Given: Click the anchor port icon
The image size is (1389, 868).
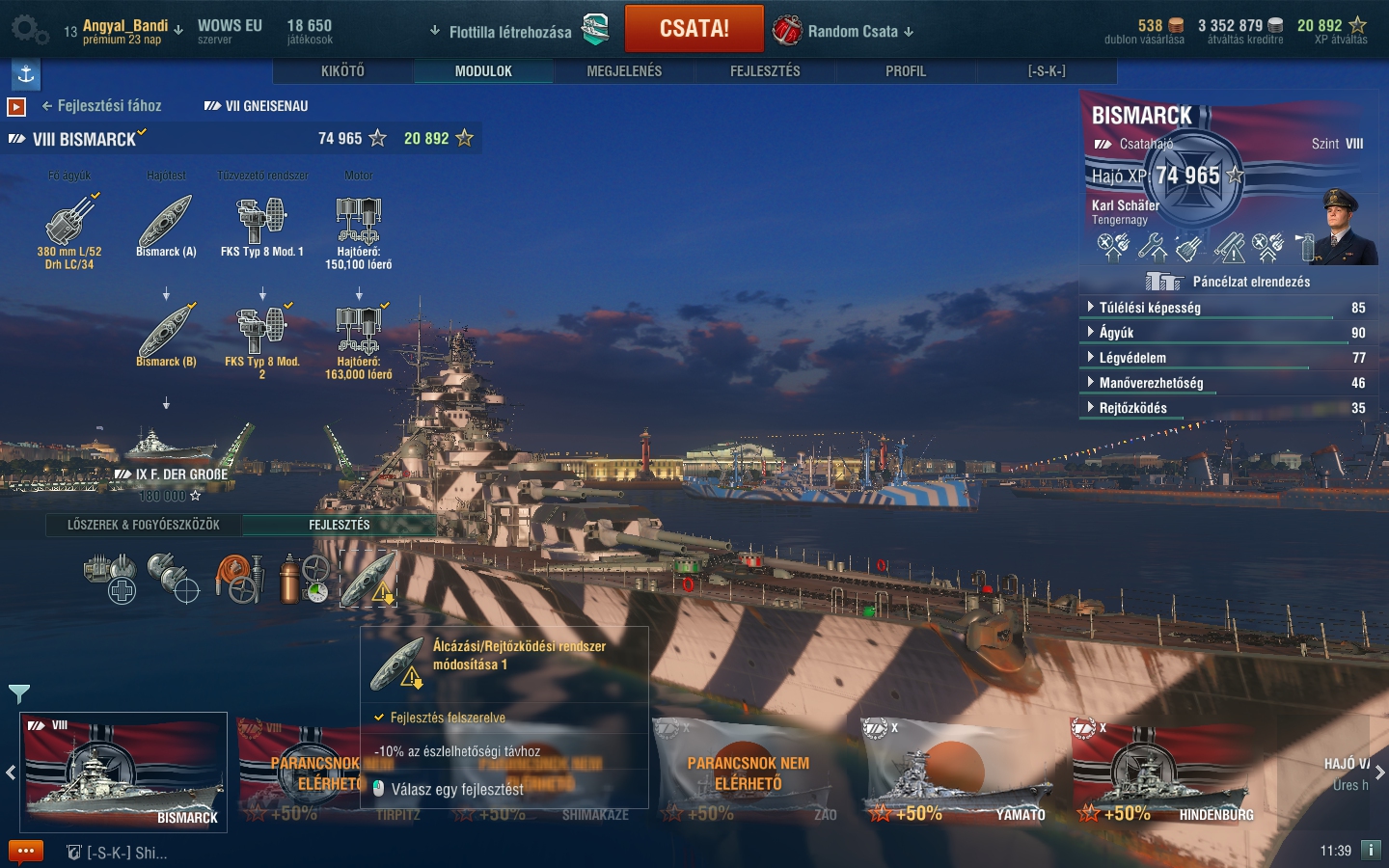Looking at the screenshot, I should pos(26,74).
